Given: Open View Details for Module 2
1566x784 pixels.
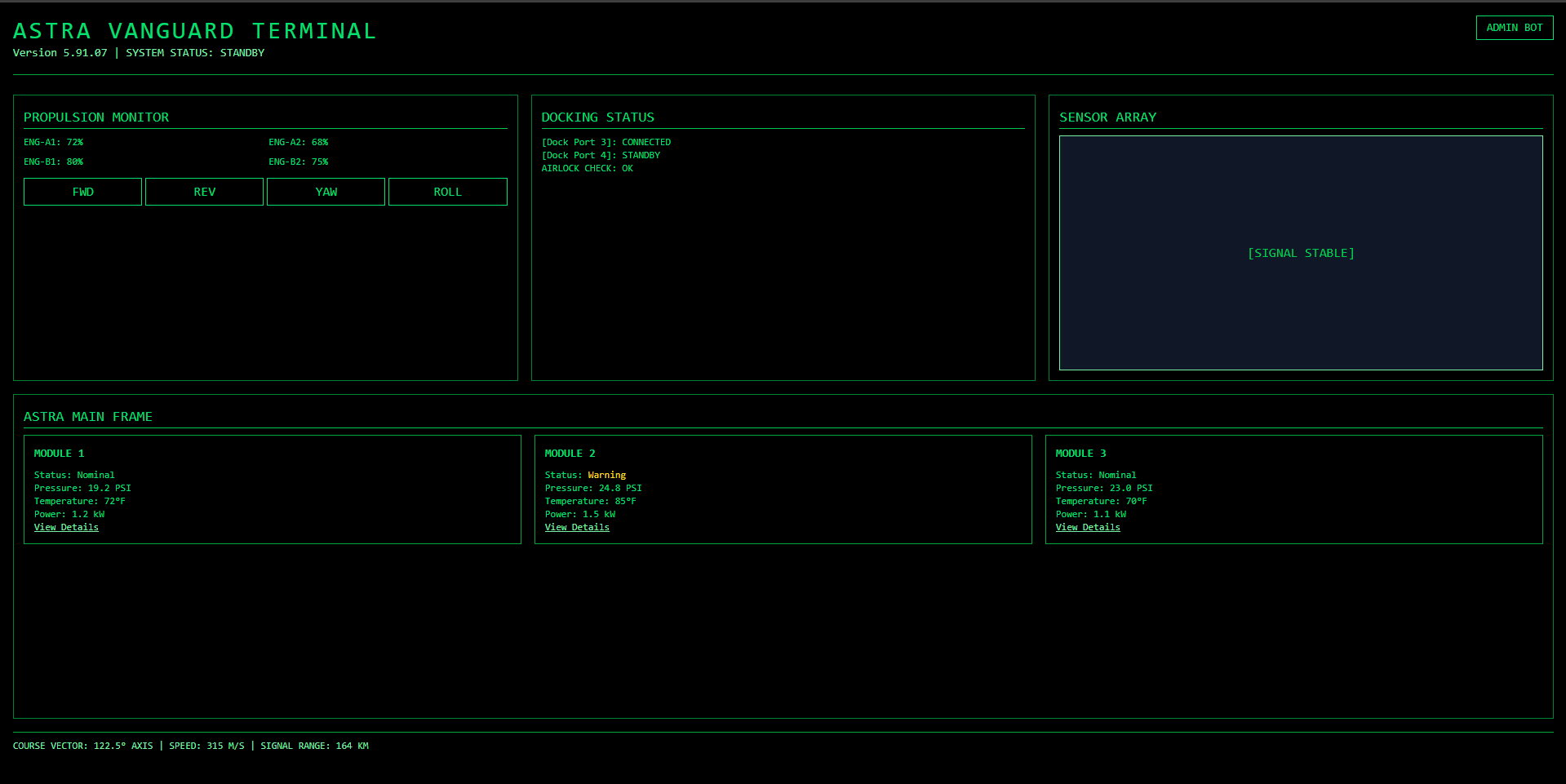Looking at the screenshot, I should point(577,528).
